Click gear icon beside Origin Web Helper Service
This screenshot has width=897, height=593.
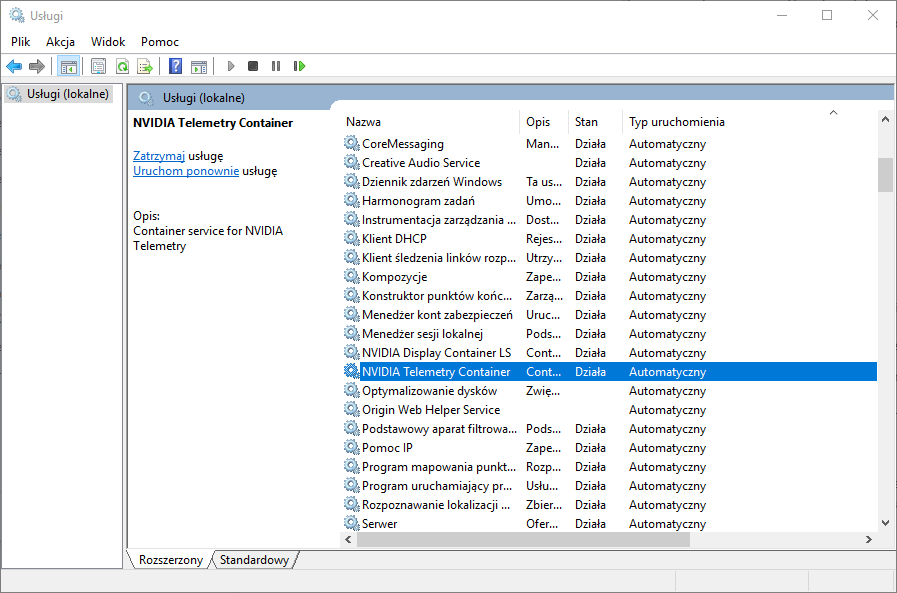click(351, 409)
